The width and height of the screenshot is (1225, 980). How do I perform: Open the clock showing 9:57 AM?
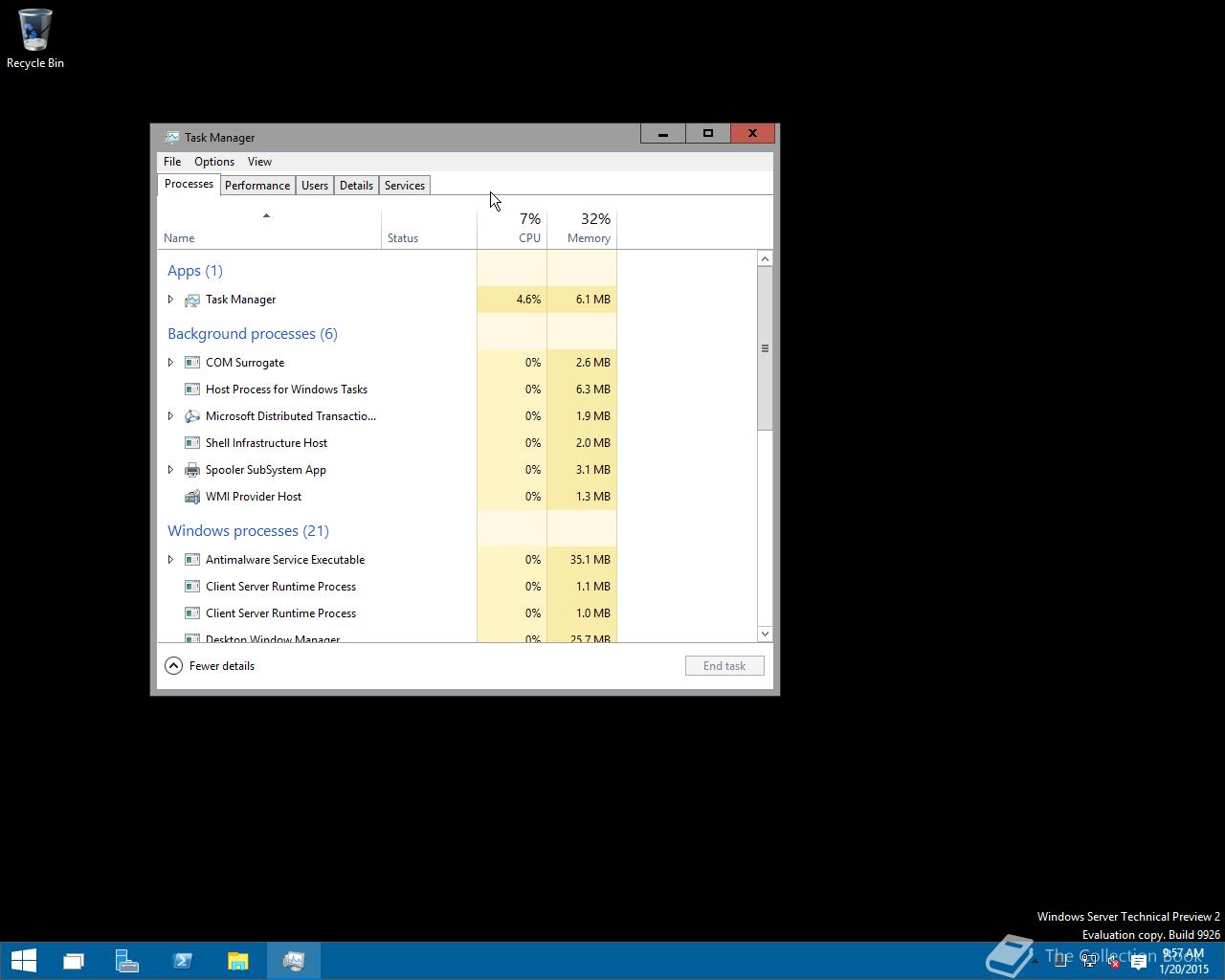pyautogui.click(x=1184, y=961)
